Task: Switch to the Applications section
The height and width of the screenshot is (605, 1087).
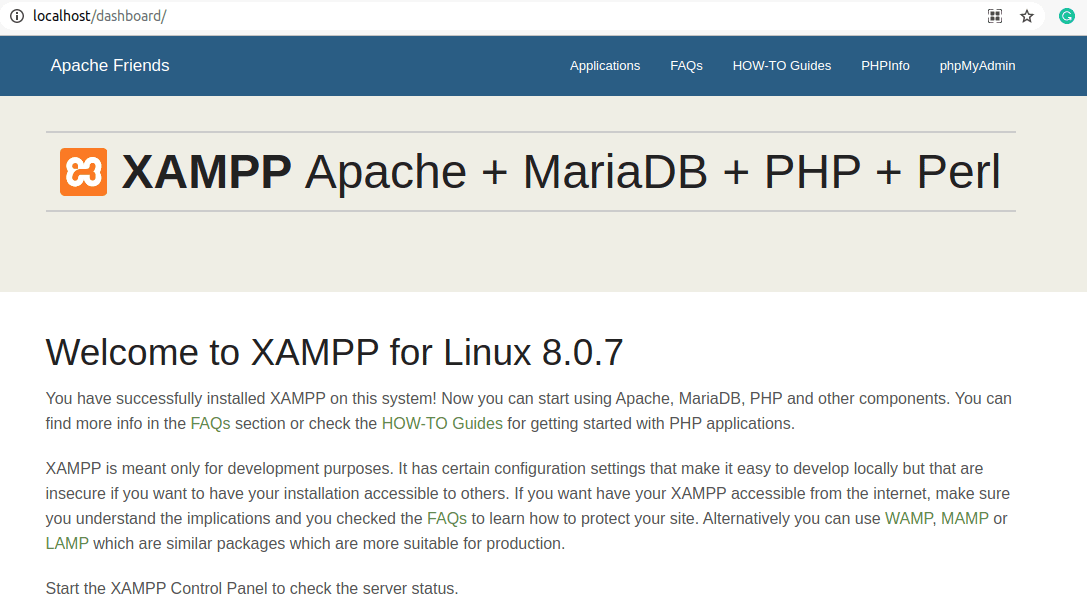Action: [605, 66]
